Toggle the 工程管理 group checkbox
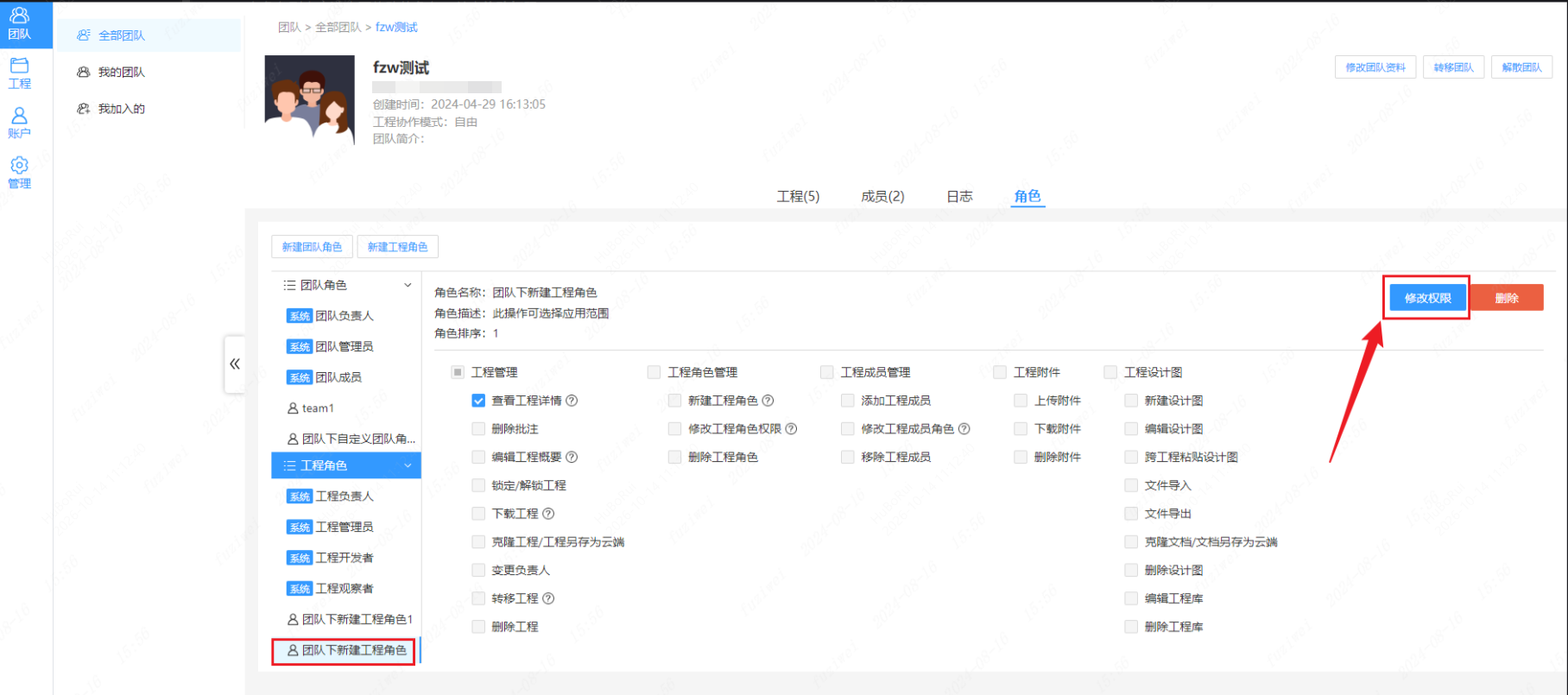Viewport: 1568px width, 695px height. pyautogui.click(x=458, y=372)
